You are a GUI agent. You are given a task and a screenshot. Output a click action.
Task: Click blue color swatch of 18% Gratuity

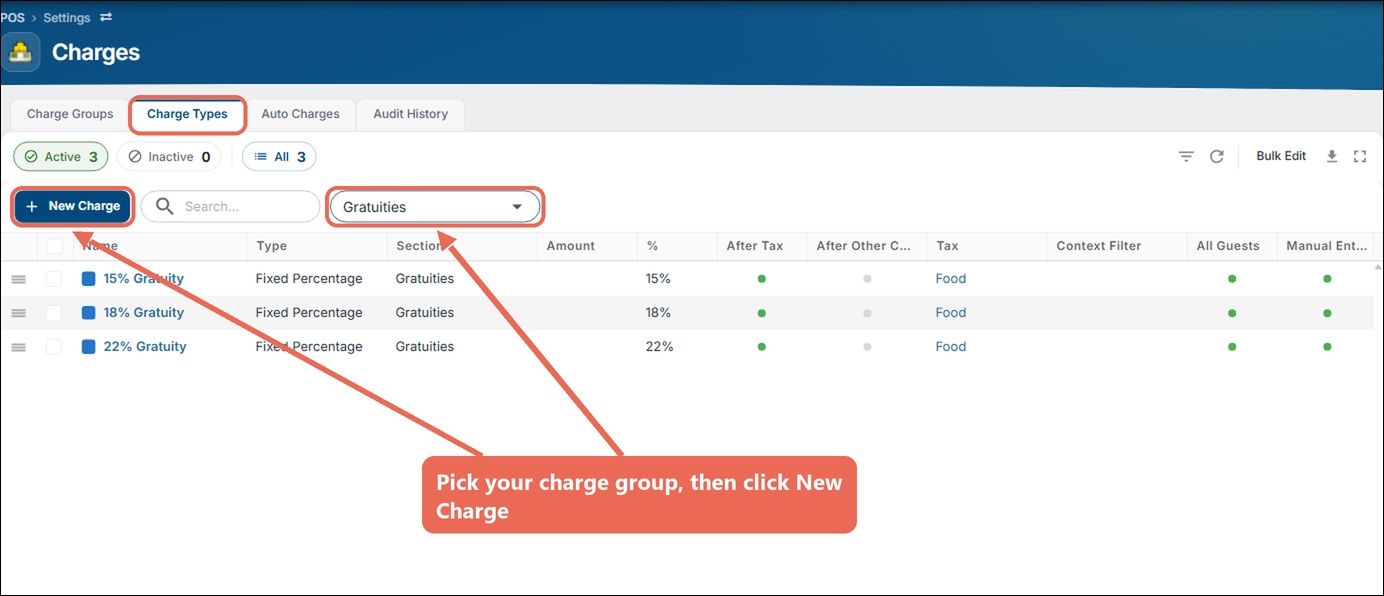click(88, 313)
